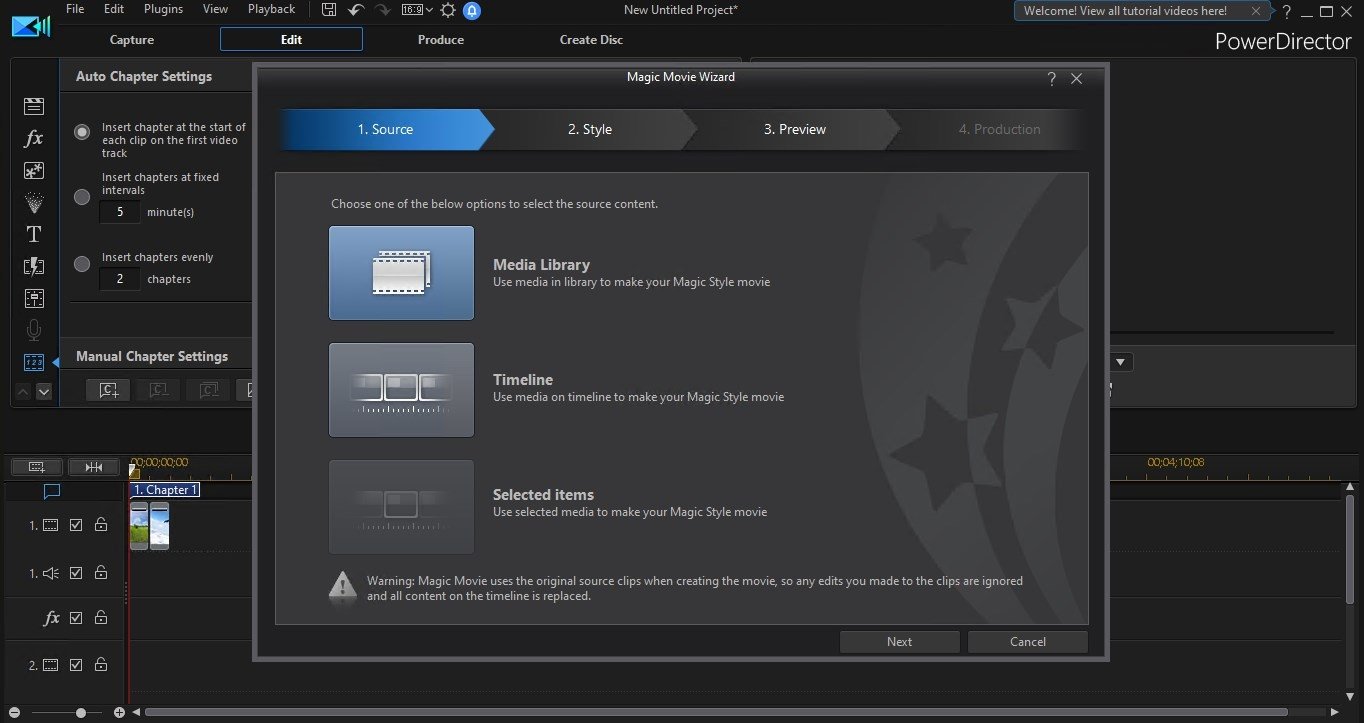Select insert chapters at fixed intervals
The image size is (1364, 723).
[82, 198]
